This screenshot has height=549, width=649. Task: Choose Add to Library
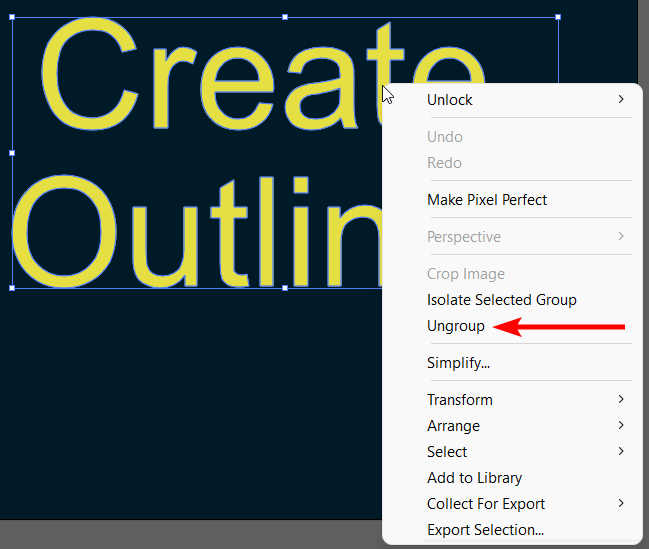click(x=474, y=478)
